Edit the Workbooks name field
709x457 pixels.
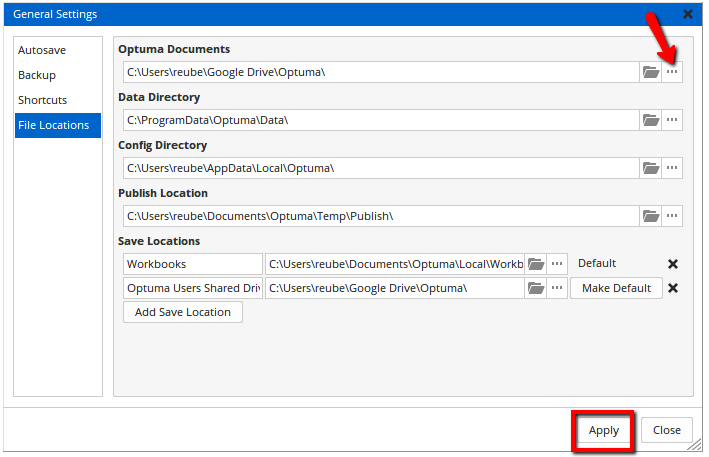pyautogui.click(x=193, y=264)
